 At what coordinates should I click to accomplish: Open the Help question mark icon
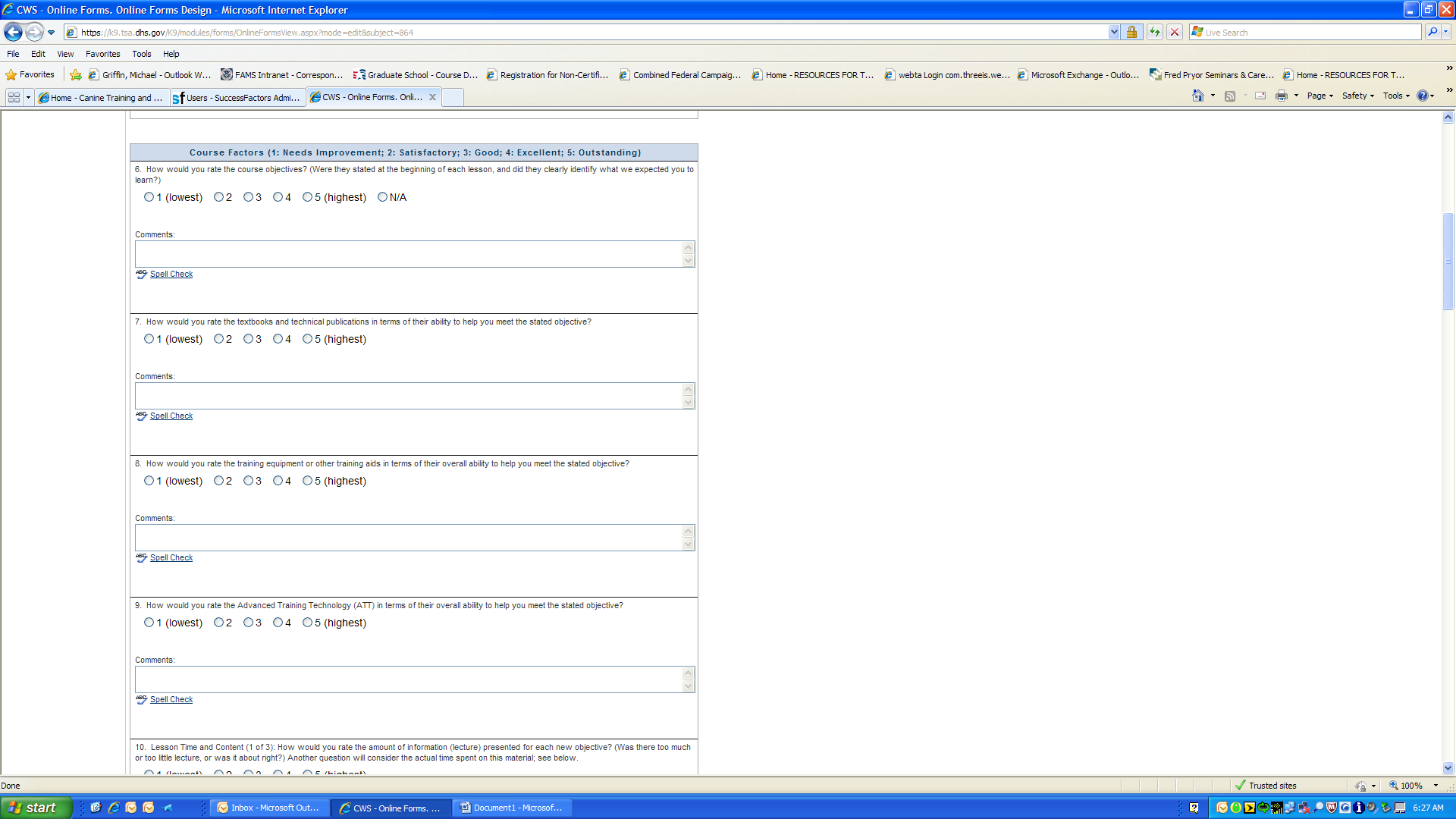pos(1423,96)
